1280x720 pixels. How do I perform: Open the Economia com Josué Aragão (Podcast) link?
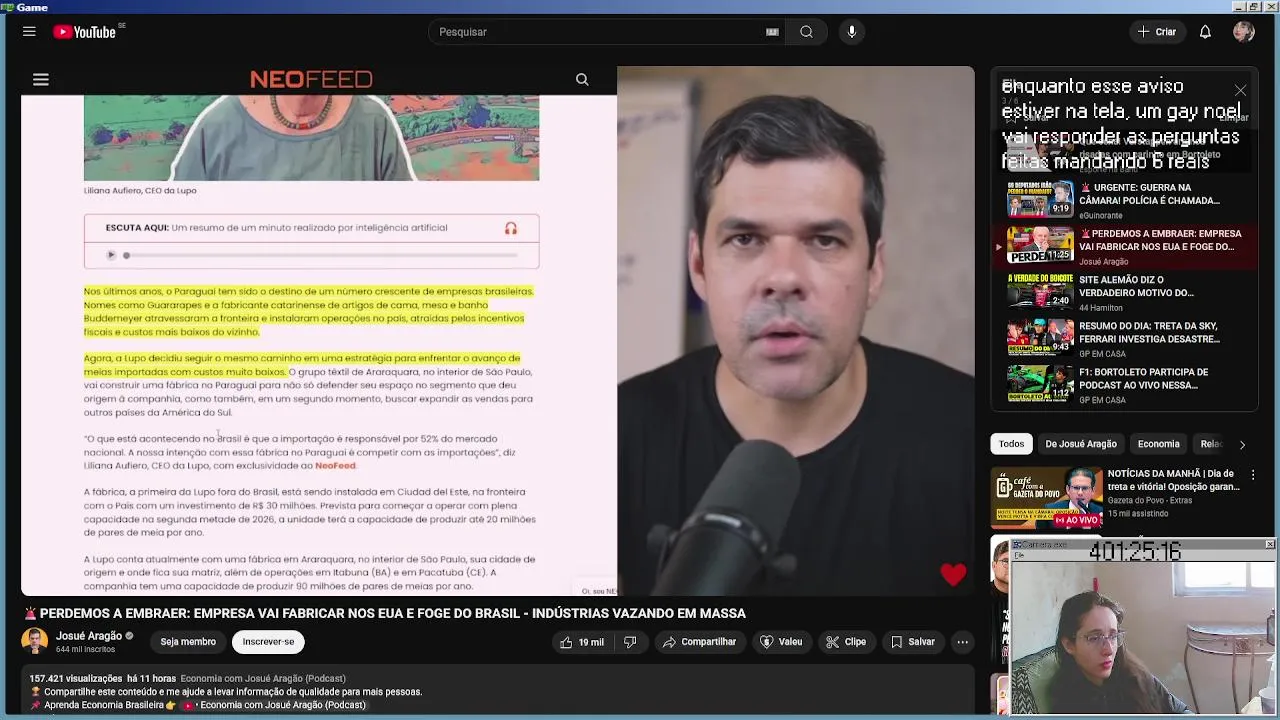click(x=263, y=678)
